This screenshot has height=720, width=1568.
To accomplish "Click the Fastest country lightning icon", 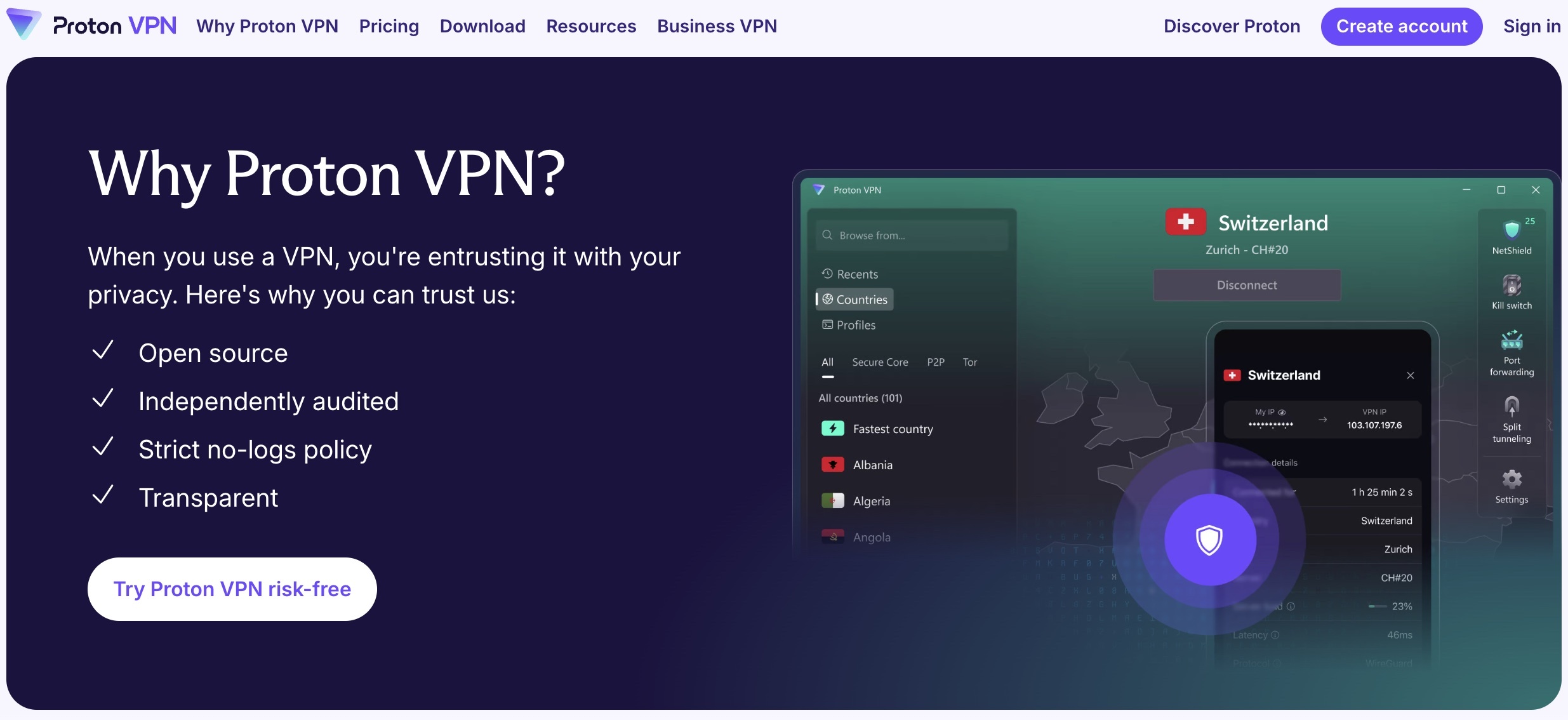I will point(833,429).
